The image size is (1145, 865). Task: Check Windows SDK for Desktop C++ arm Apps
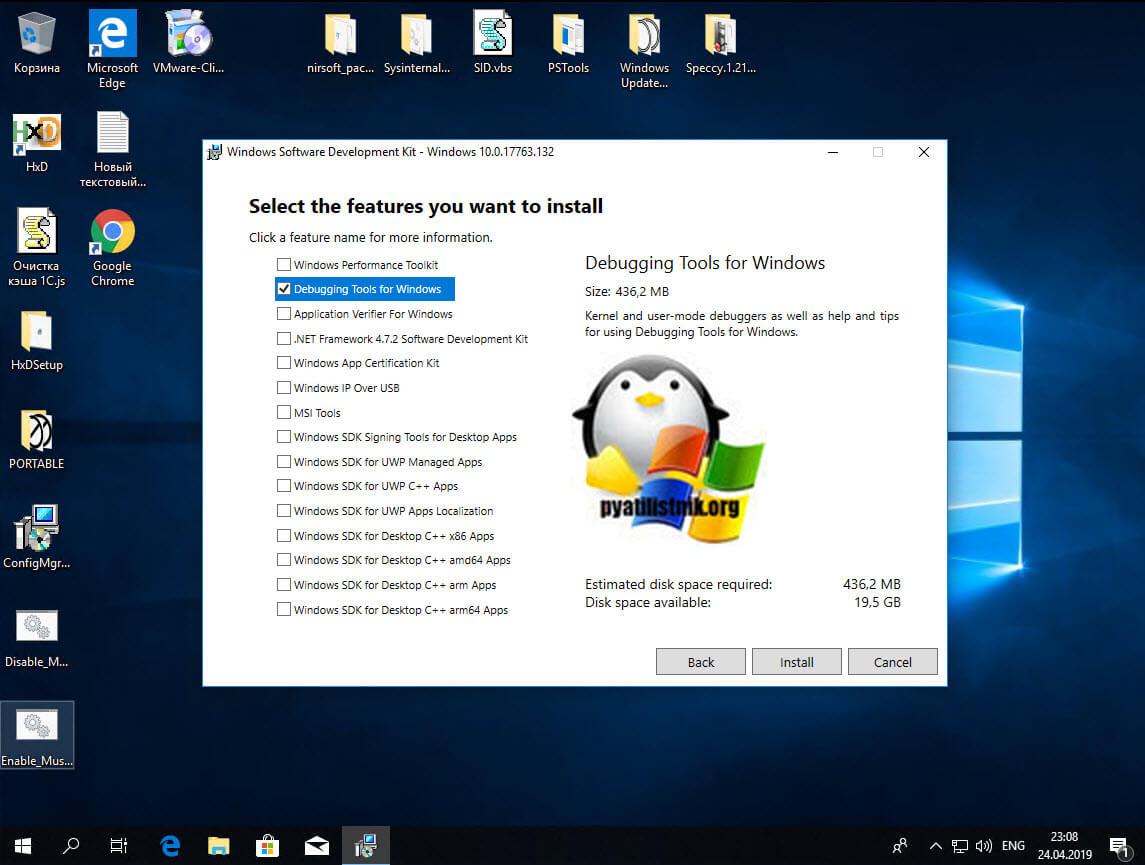(284, 585)
